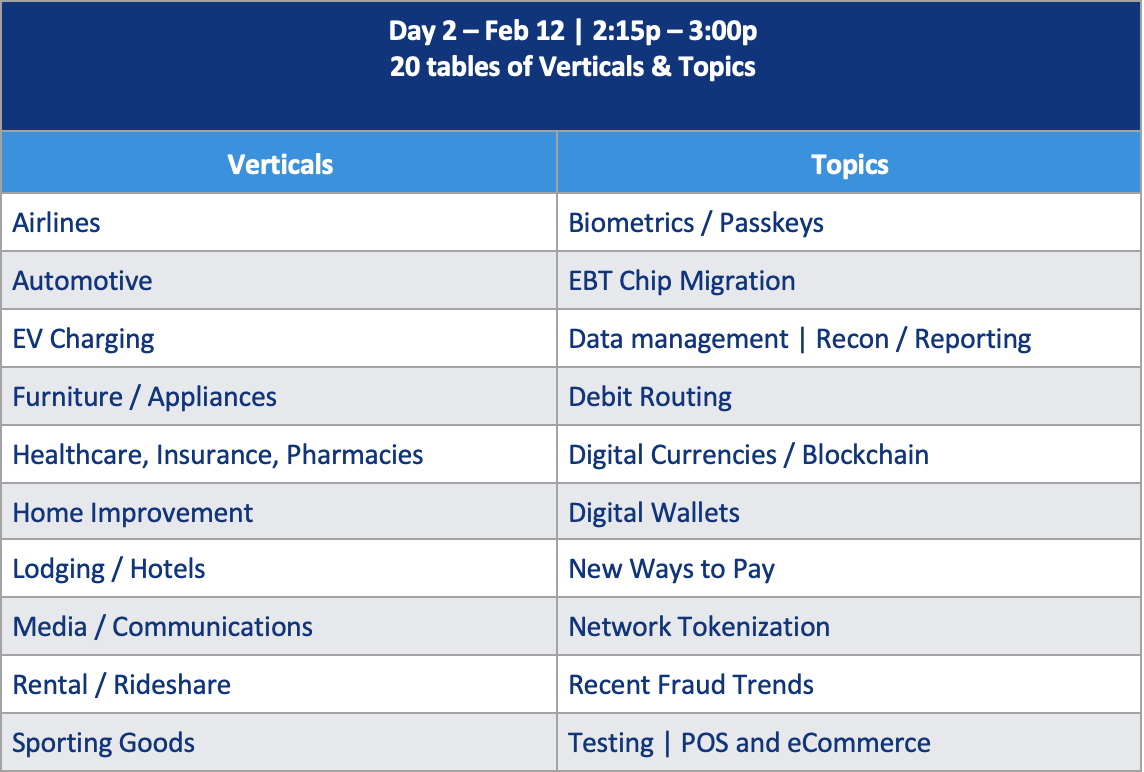The image size is (1144, 772).
Task: Select Recent Fraud Trends topic
Action: (x=849, y=684)
